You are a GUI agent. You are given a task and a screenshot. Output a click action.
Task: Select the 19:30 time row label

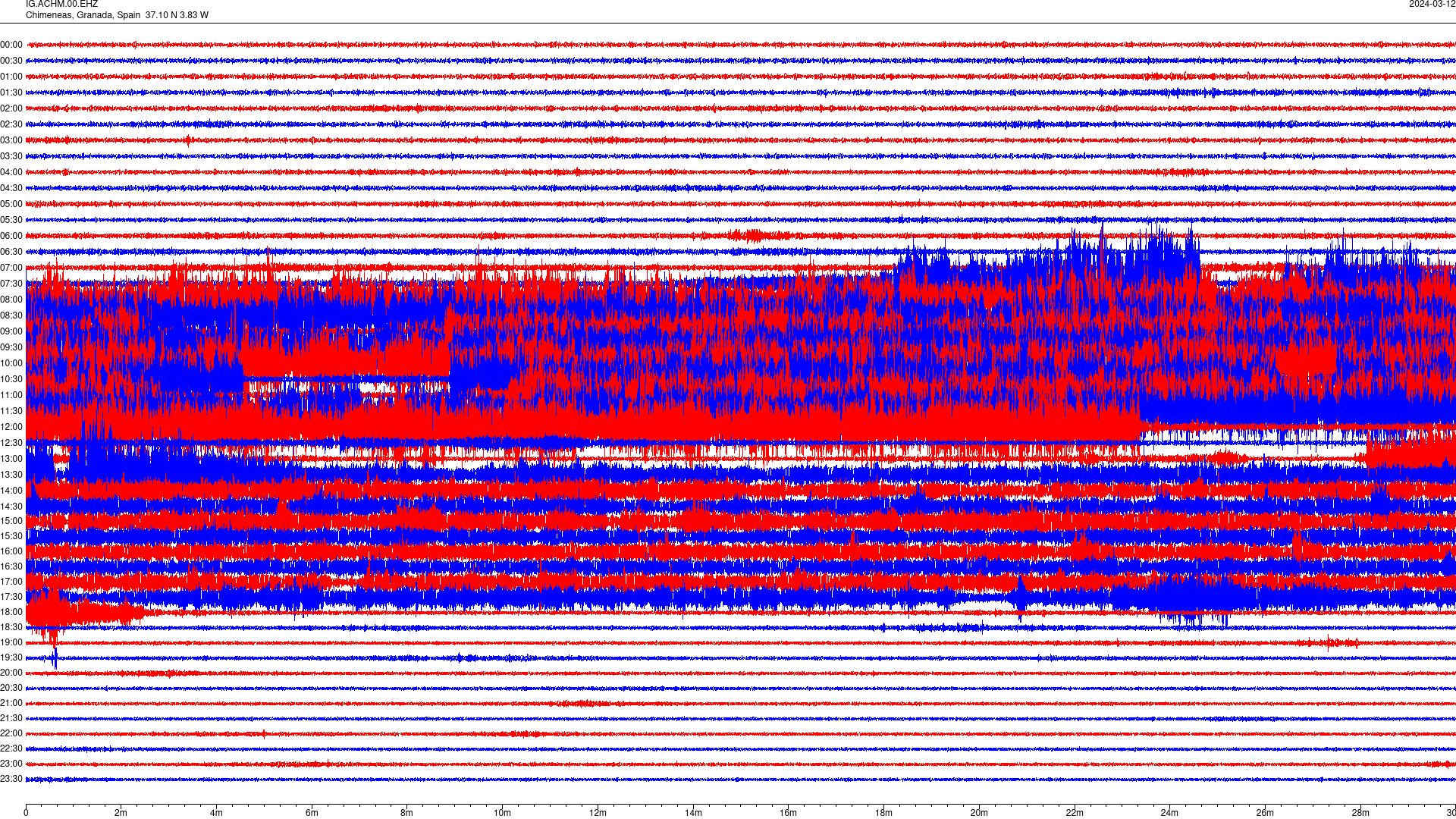(11, 657)
